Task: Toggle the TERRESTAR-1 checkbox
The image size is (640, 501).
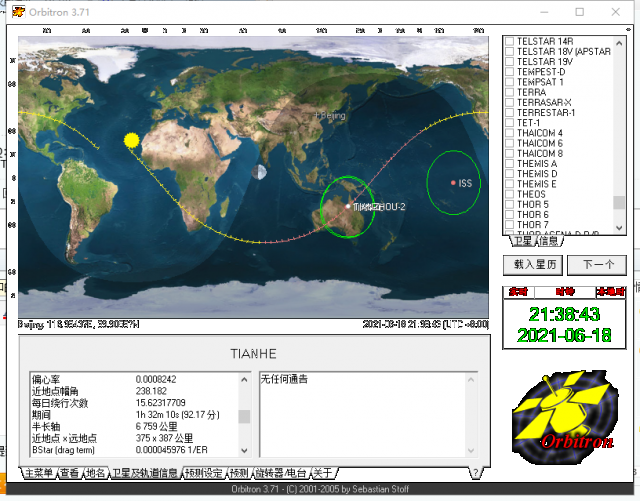Action: click(x=509, y=113)
